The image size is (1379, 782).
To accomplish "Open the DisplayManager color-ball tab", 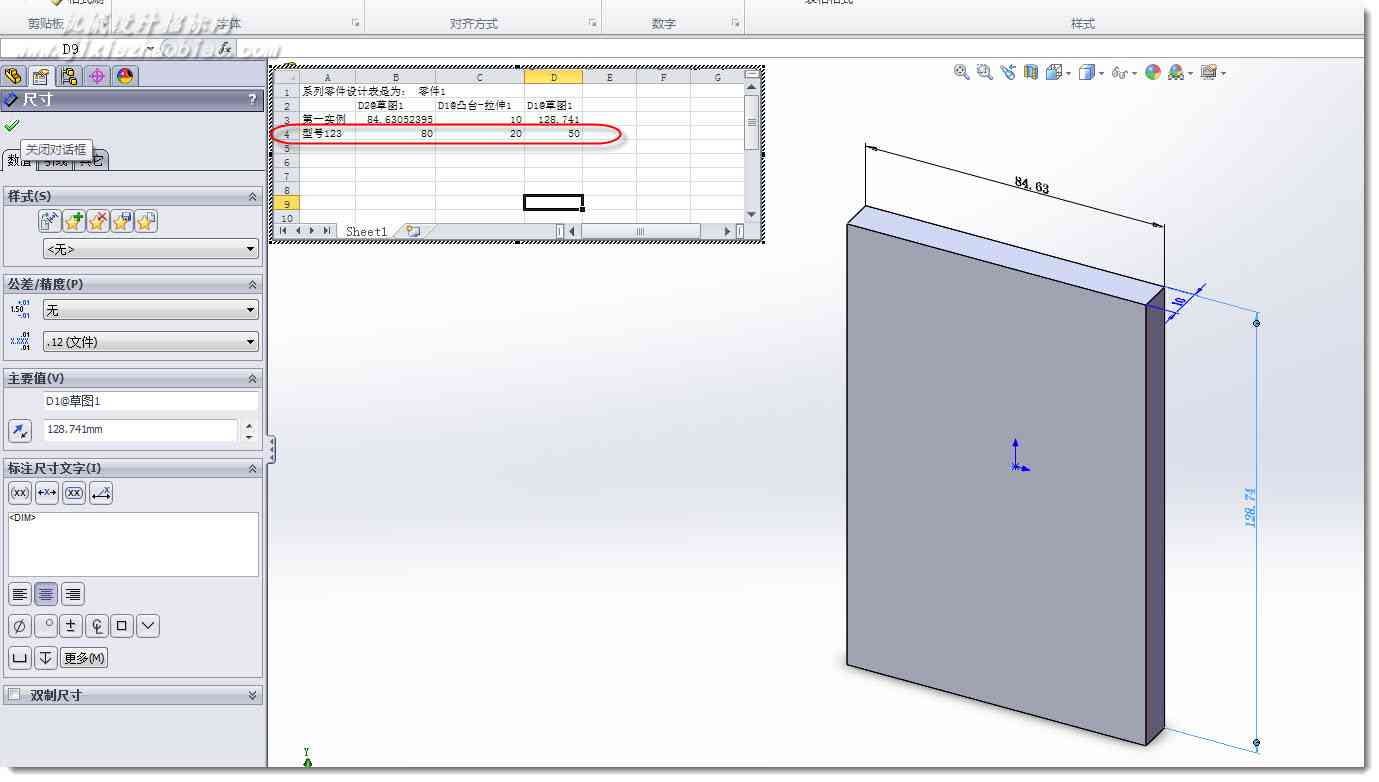I will (125, 76).
